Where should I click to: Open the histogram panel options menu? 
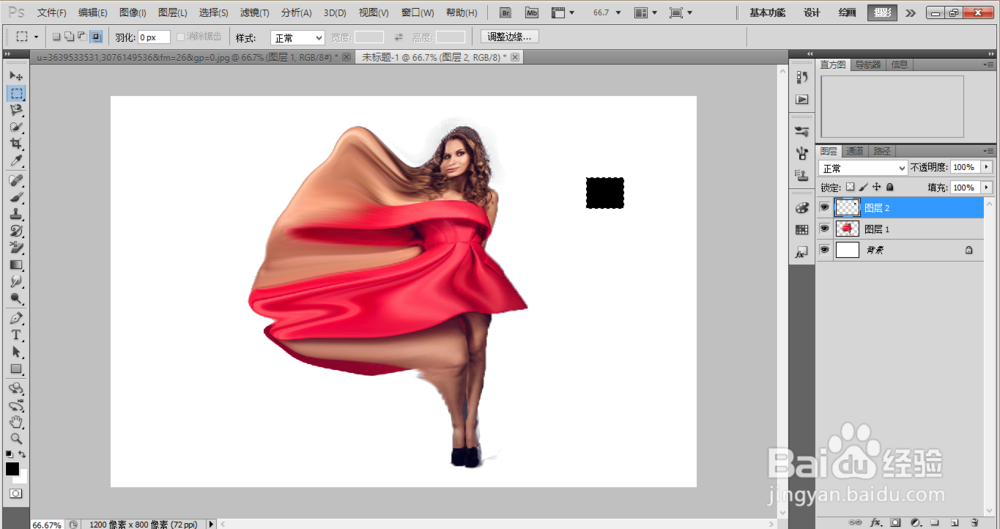point(989,64)
